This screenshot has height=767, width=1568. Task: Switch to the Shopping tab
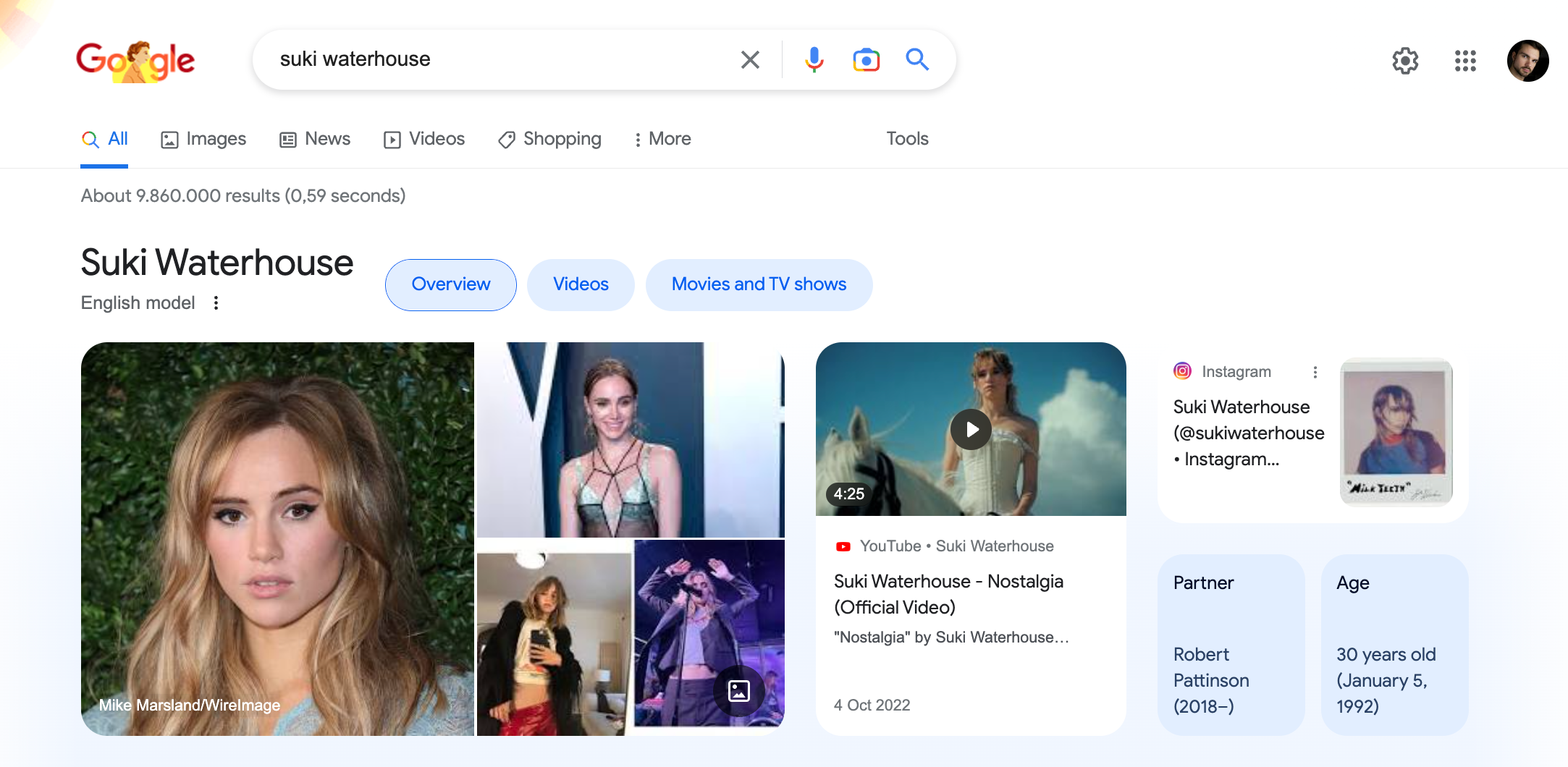(x=549, y=139)
